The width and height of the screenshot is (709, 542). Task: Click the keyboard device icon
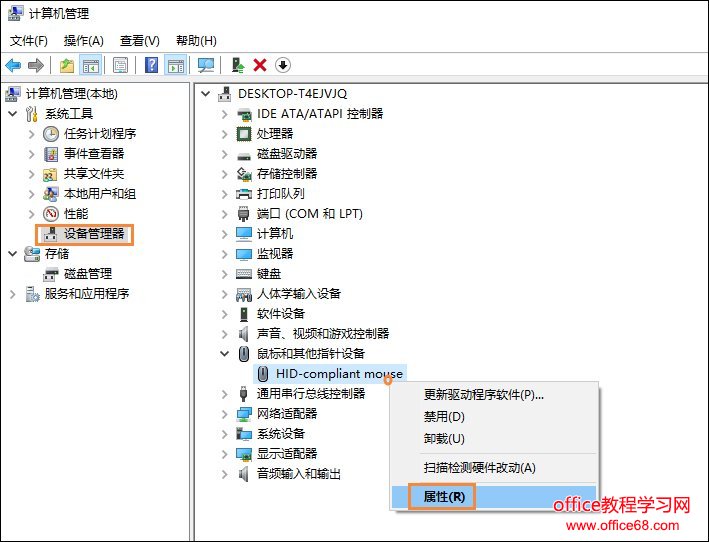244,274
